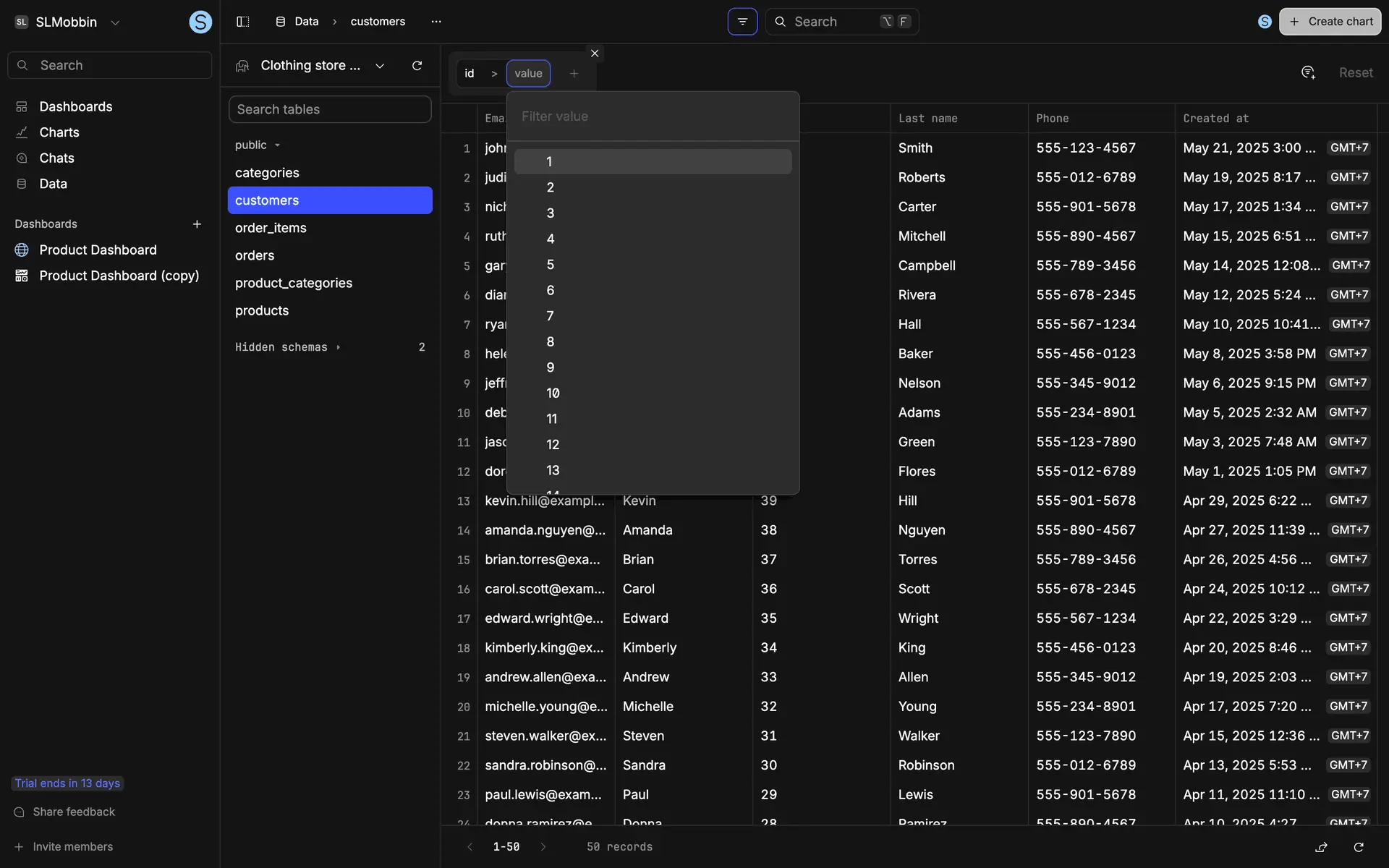Image resolution: width=1389 pixels, height=868 pixels.
Task: Open the three-dots menu beside customers
Action: tap(436, 22)
